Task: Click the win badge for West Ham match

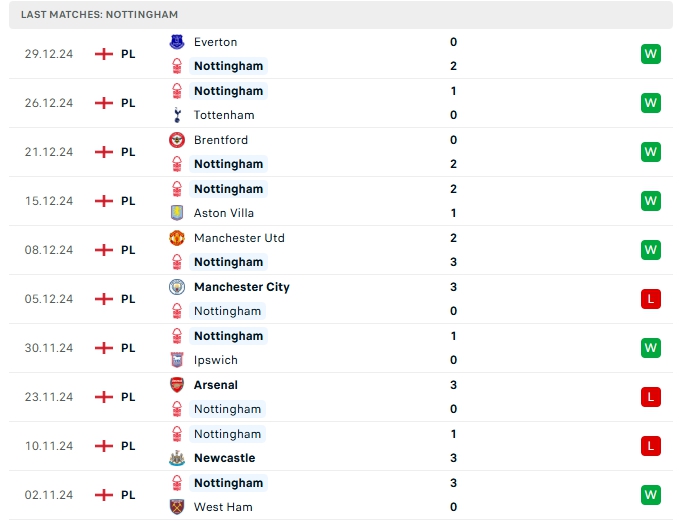Action: 651,495
